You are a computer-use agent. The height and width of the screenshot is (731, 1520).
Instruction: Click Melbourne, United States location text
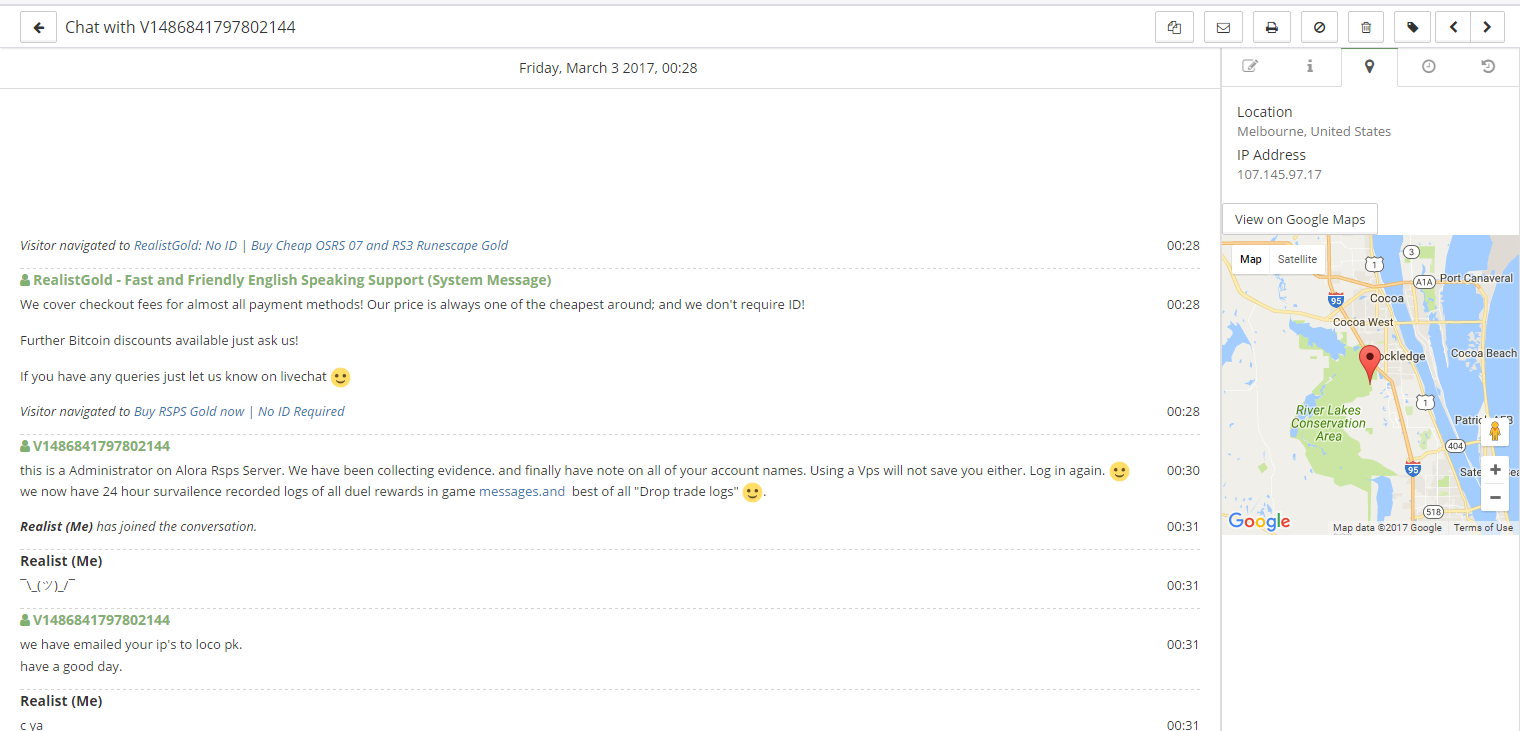[x=1314, y=131]
